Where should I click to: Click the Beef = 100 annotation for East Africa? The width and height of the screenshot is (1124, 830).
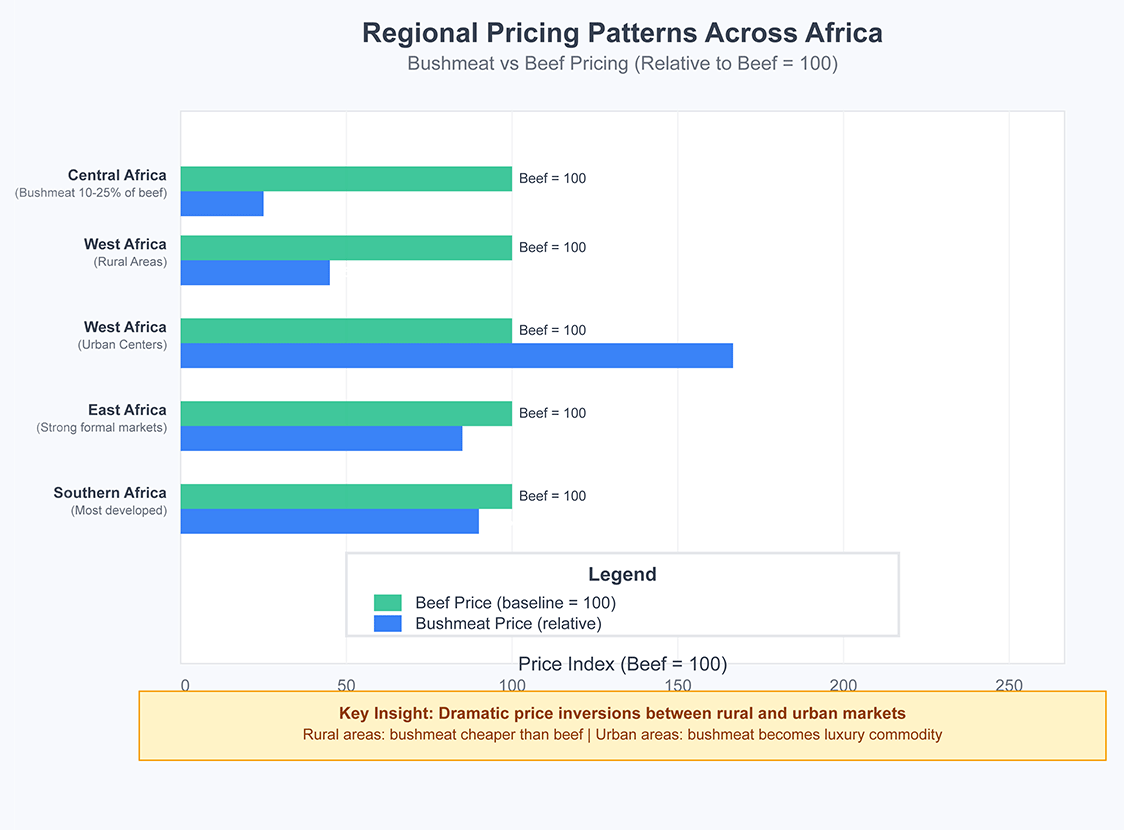552,413
